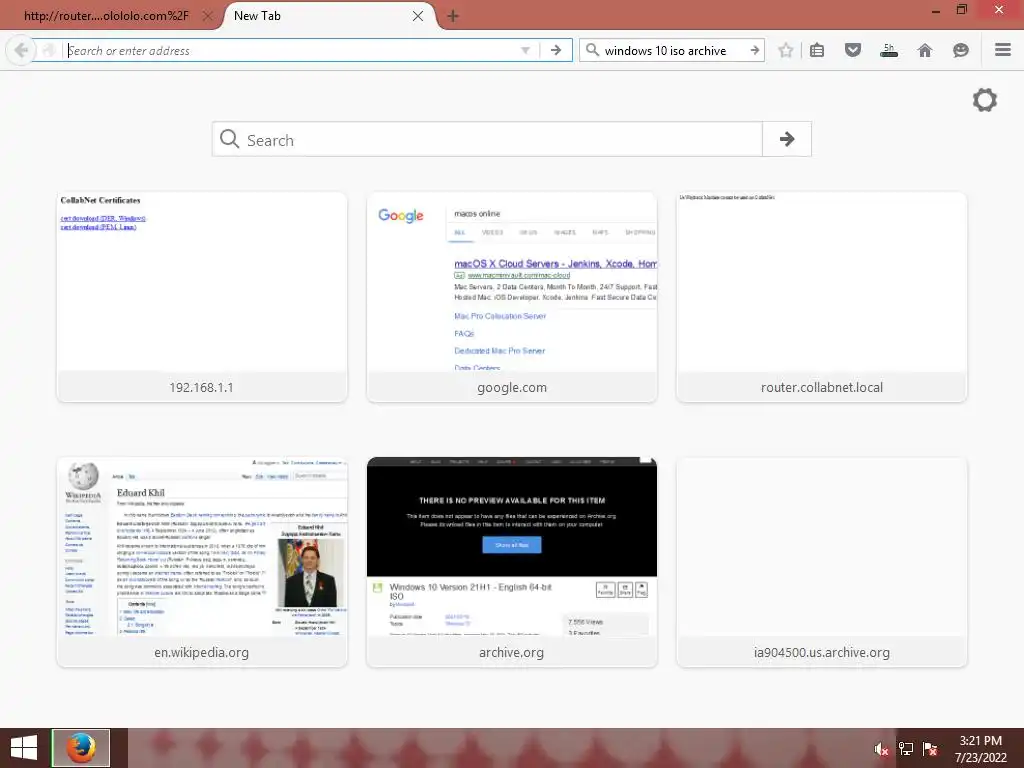The height and width of the screenshot is (768, 1024).
Task: Submit the central search arrow button
Action: pos(787,139)
